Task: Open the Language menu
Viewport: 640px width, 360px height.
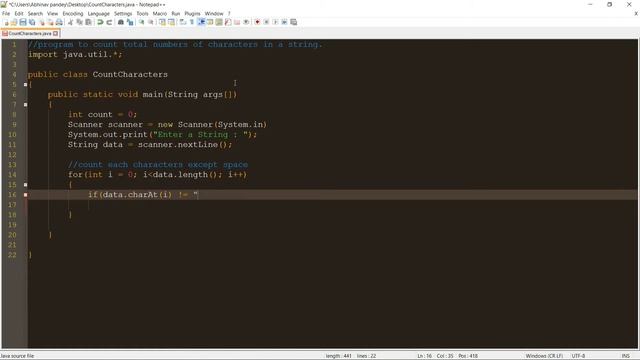Action: click(x=98, y=13)
